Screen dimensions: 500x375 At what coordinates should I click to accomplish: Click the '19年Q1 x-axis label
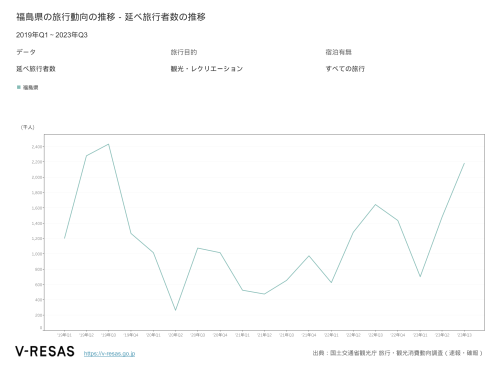click(x=64, y=335)
